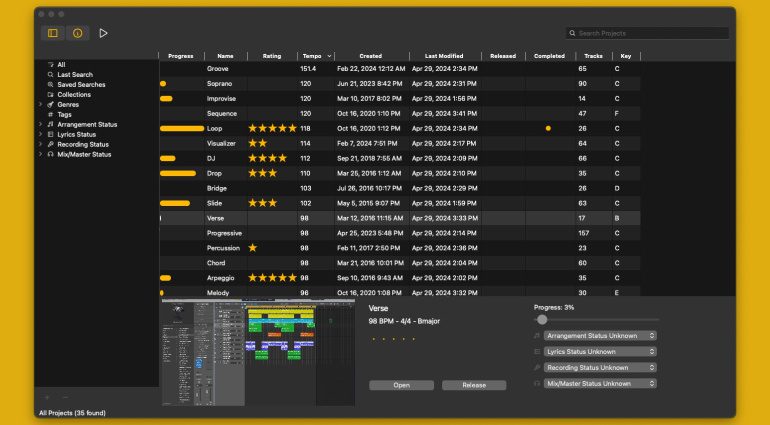Click the Release button
Viewport: 770px width, 425px height.
click(x=473, y=385)
